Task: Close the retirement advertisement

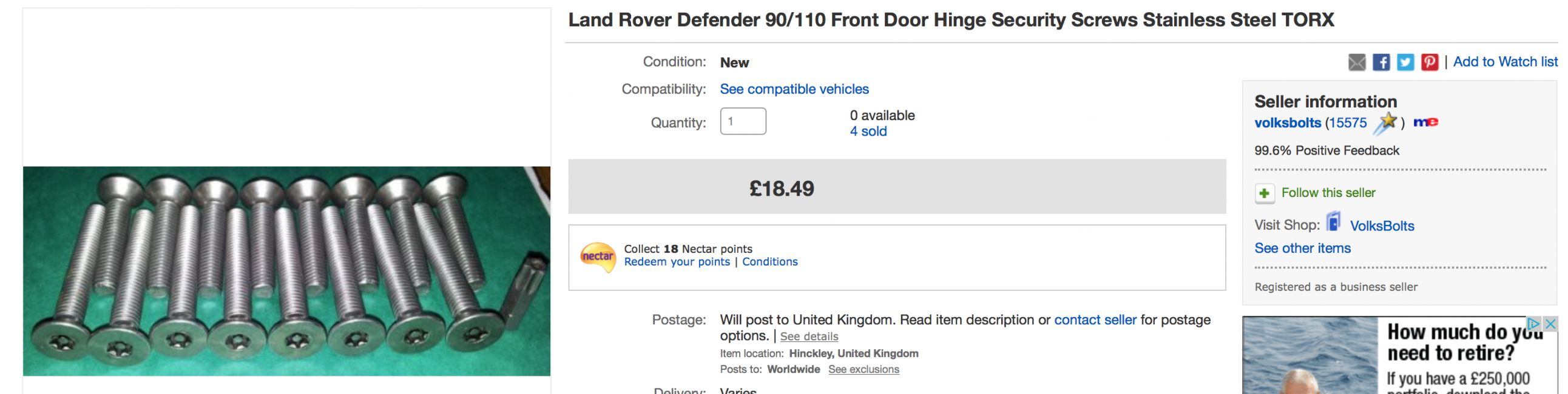Action: pos(1550,324)
